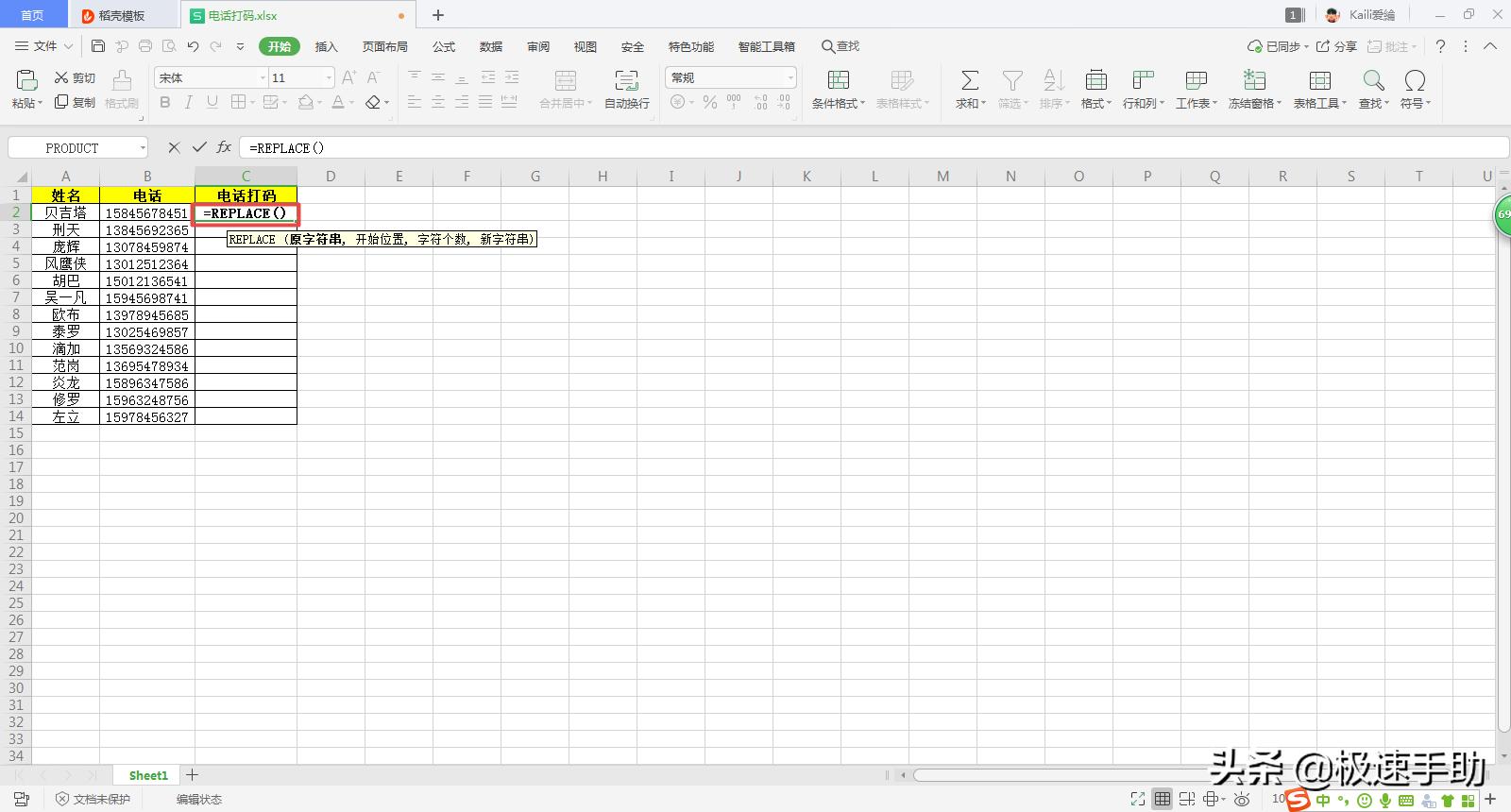Viewport: 1511px width, 812px height.
Task: Toggle left text alignment
Action: tap(415, 102)
